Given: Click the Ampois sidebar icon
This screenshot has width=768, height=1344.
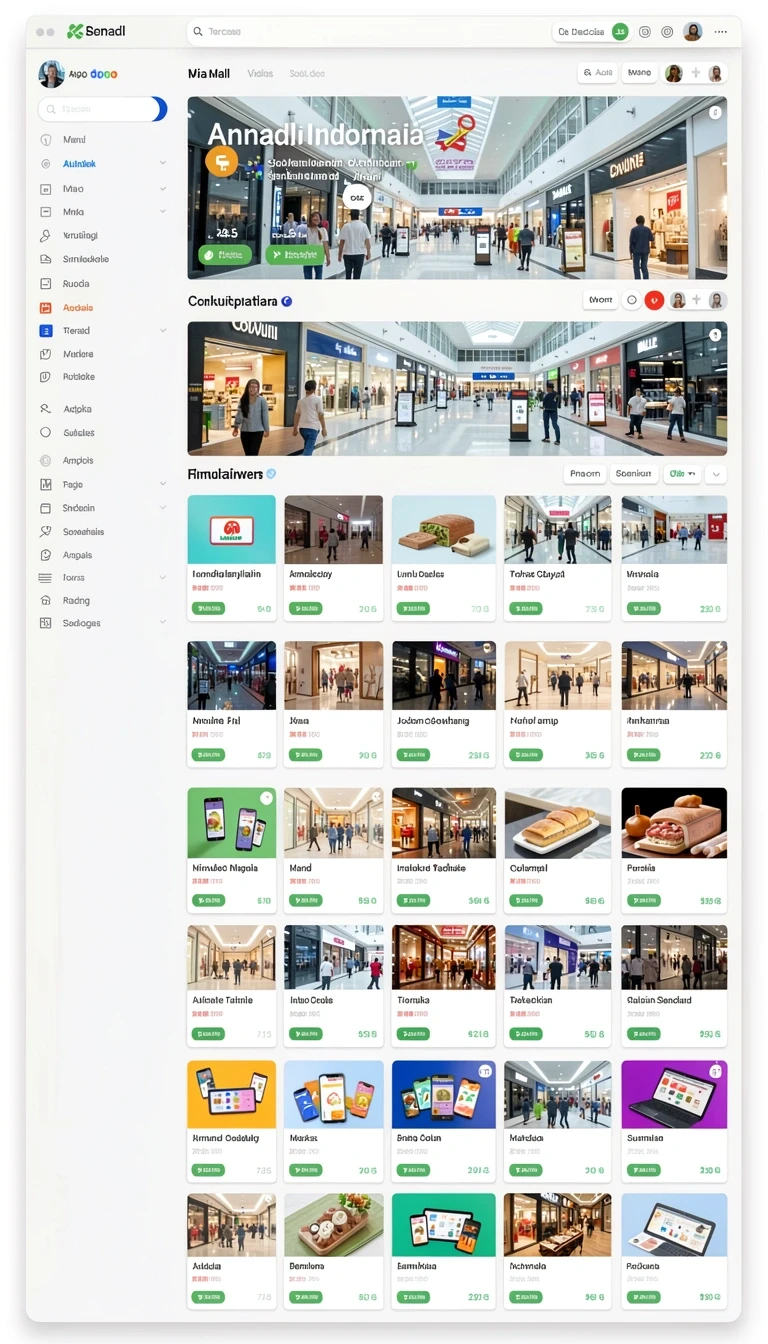Looking at the screenshot, I should point(45,461).
